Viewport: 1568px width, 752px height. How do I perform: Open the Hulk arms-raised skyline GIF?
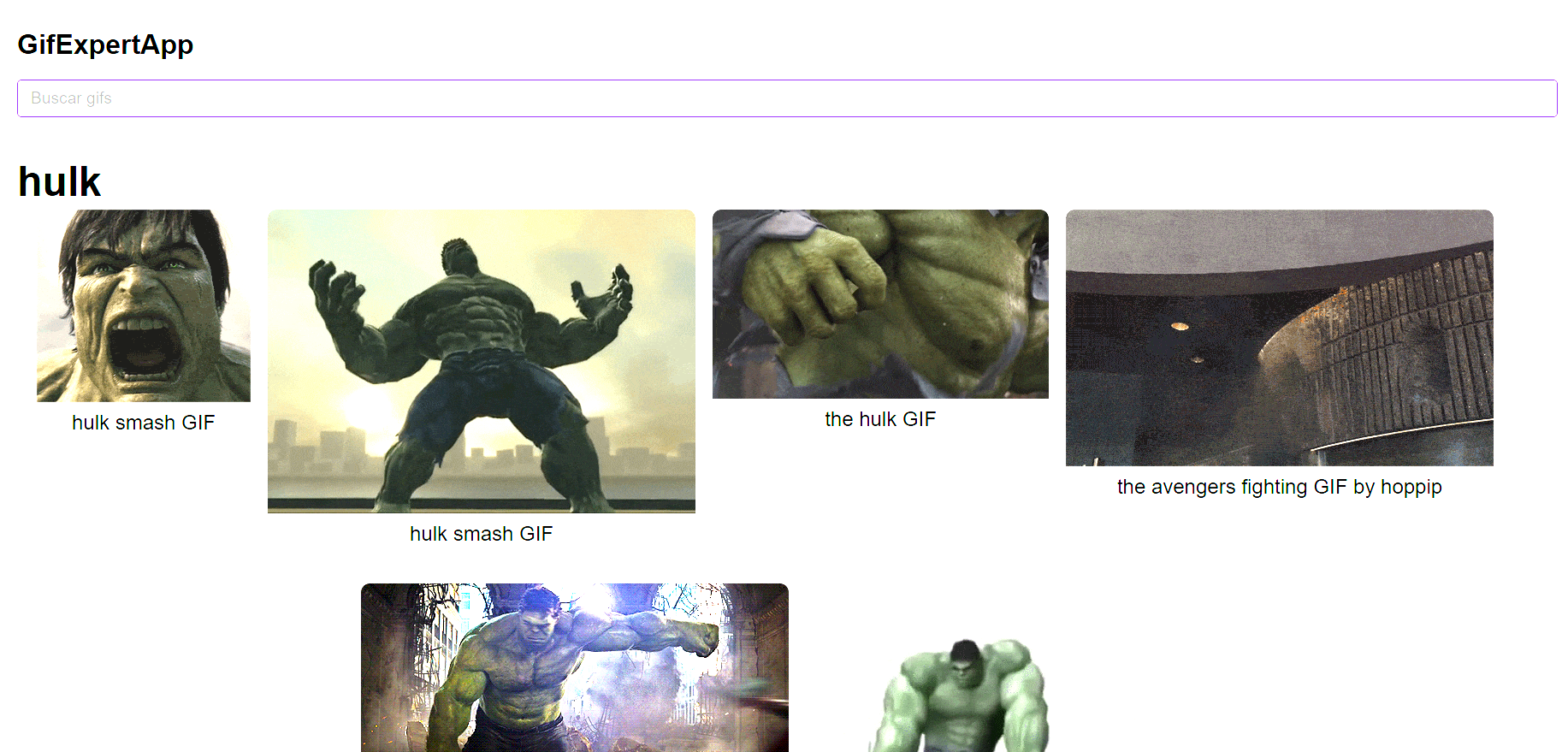point(481,361)
